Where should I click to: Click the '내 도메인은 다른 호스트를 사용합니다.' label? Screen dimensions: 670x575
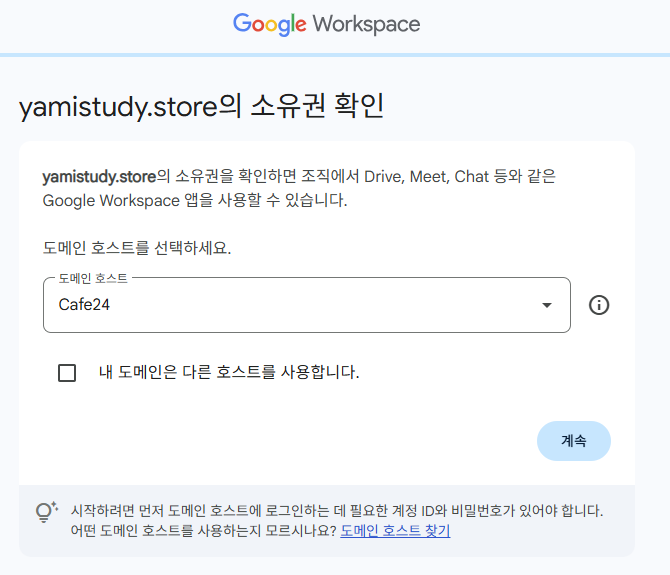point(229,372)
